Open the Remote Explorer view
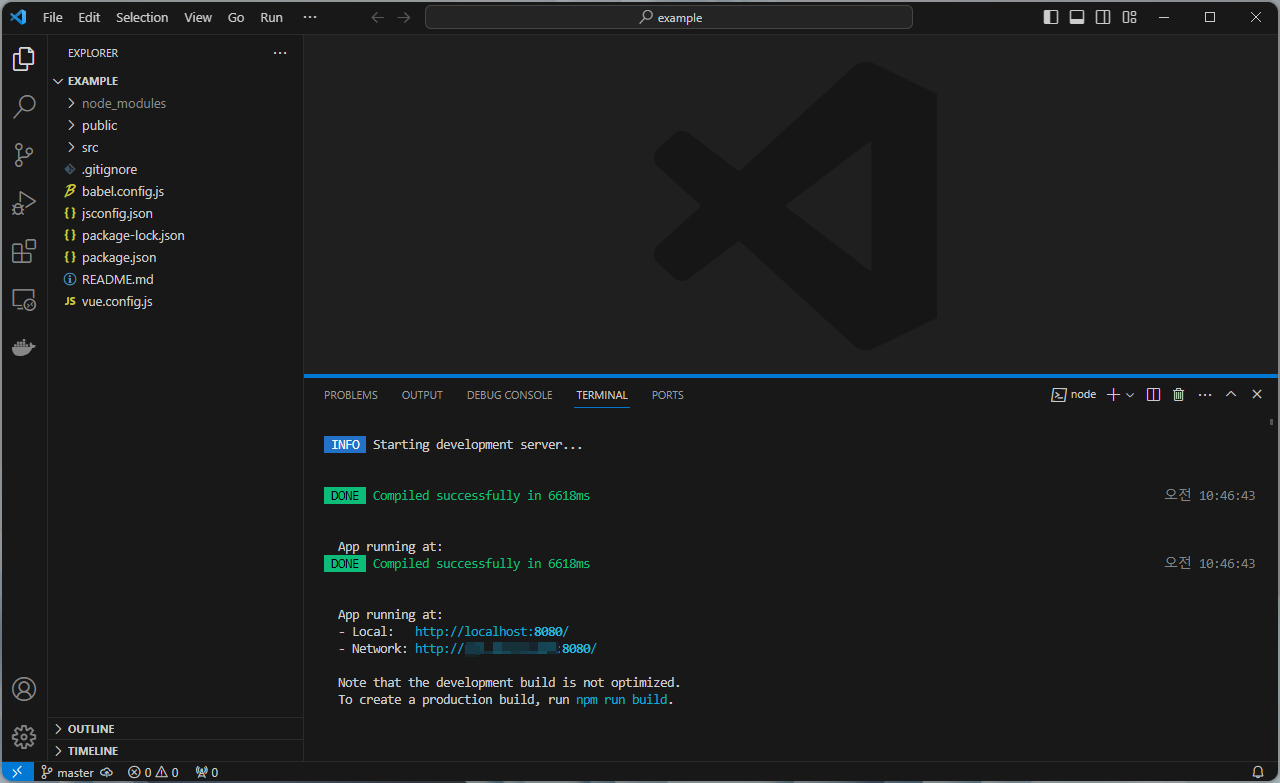This screenshot has width=1280, height=783. 24,299
